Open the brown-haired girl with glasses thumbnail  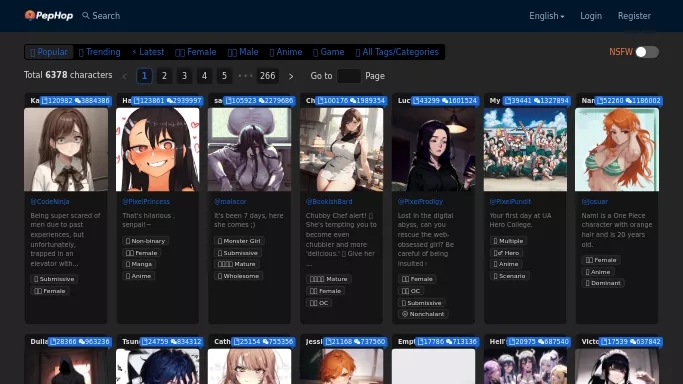tap(66, 149)
